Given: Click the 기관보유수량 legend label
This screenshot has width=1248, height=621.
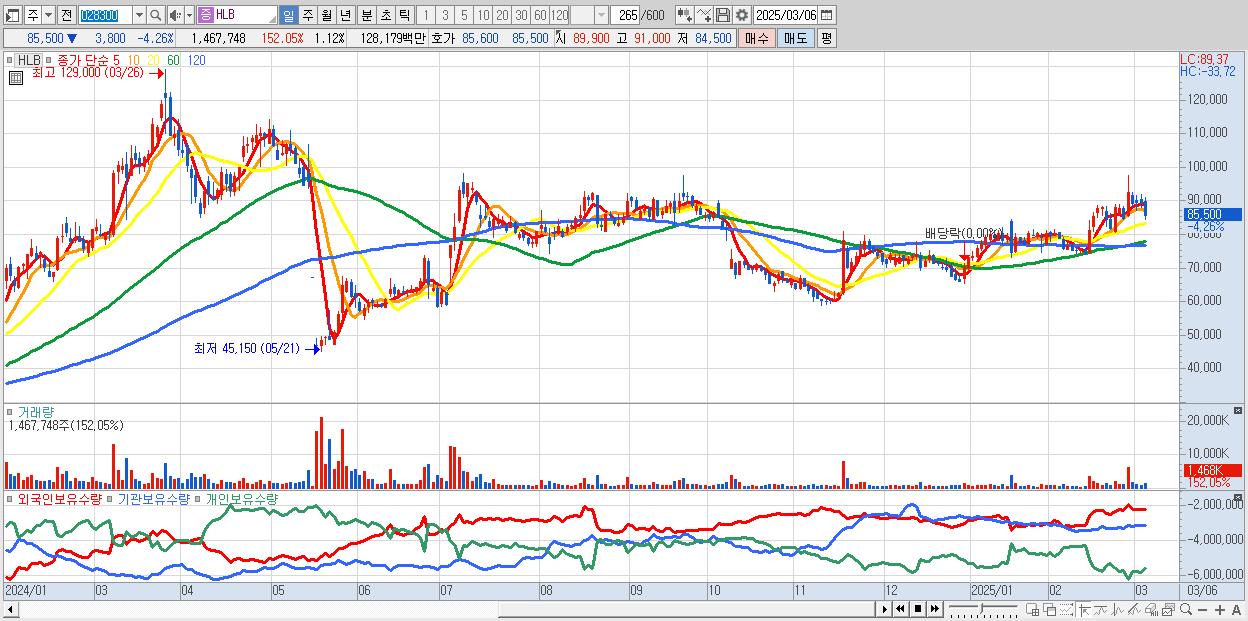Looking at the screenshot, I should [x=154, y=498].
